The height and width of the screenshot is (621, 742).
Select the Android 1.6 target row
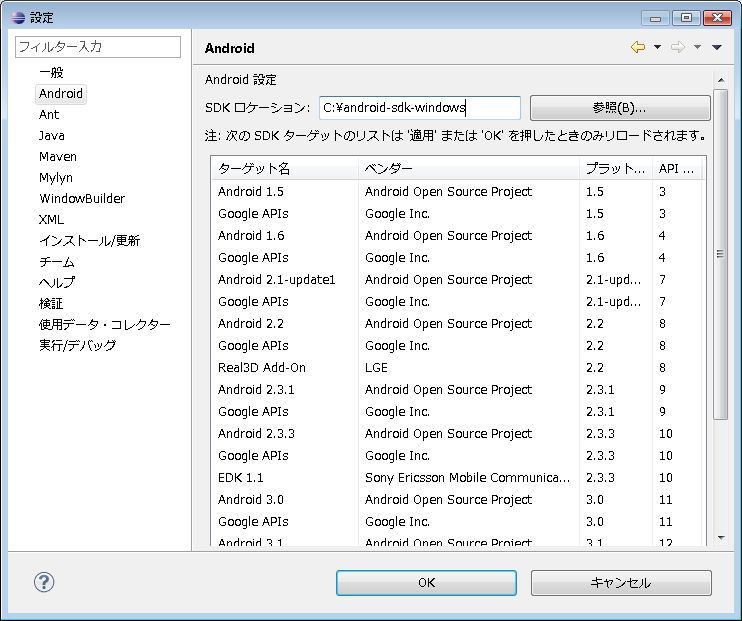[x=458, y=236]
